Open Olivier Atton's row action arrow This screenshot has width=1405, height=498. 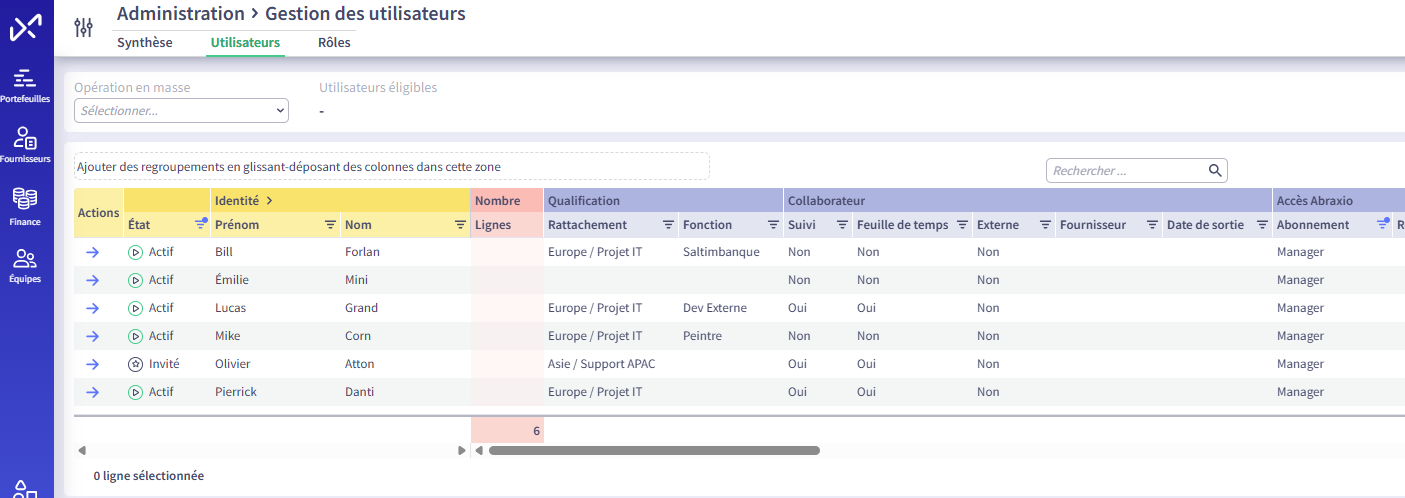pyautogui.click(x=92, y=365)
